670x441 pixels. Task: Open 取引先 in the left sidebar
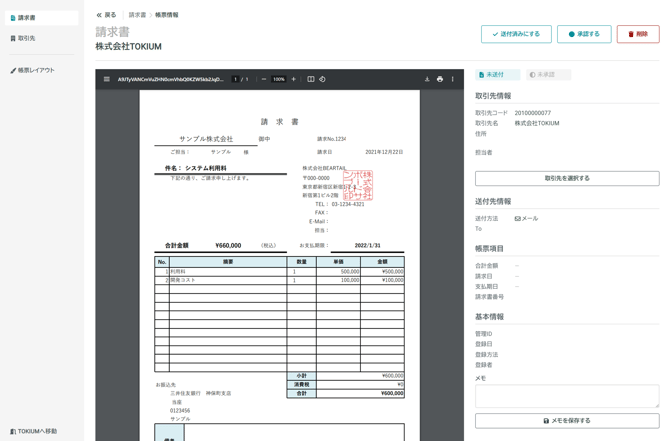39,38
